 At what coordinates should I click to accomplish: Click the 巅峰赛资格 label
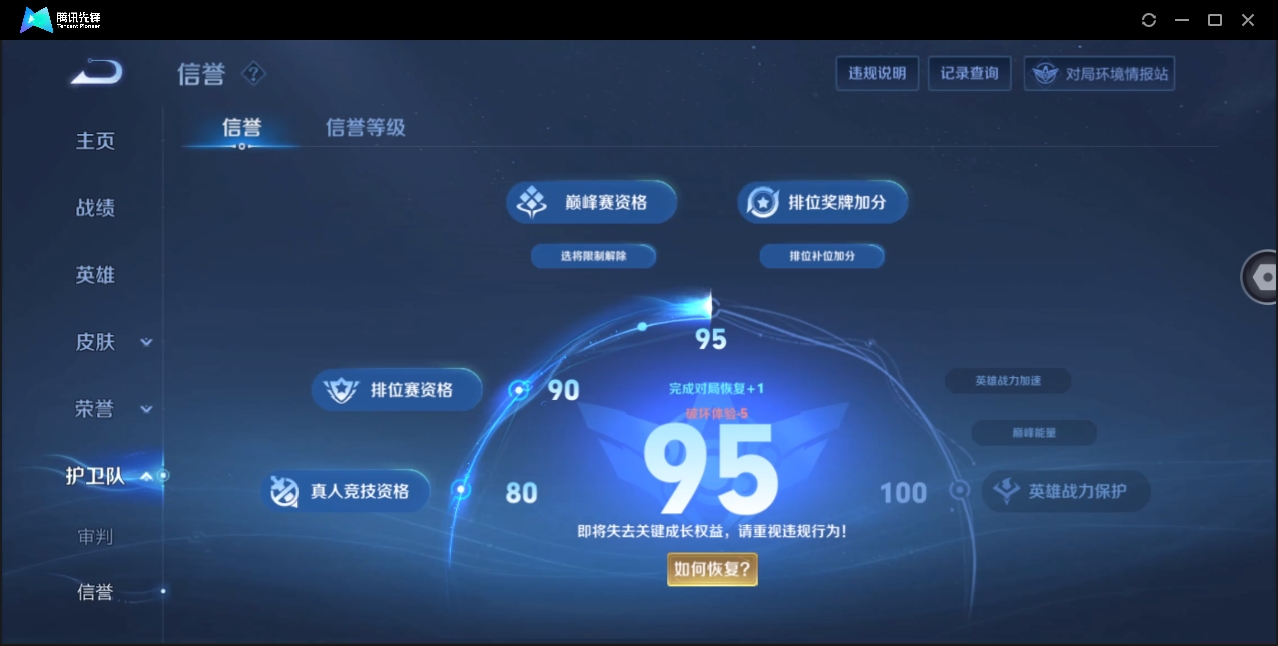pyautogui.click(x=606, y=203)
